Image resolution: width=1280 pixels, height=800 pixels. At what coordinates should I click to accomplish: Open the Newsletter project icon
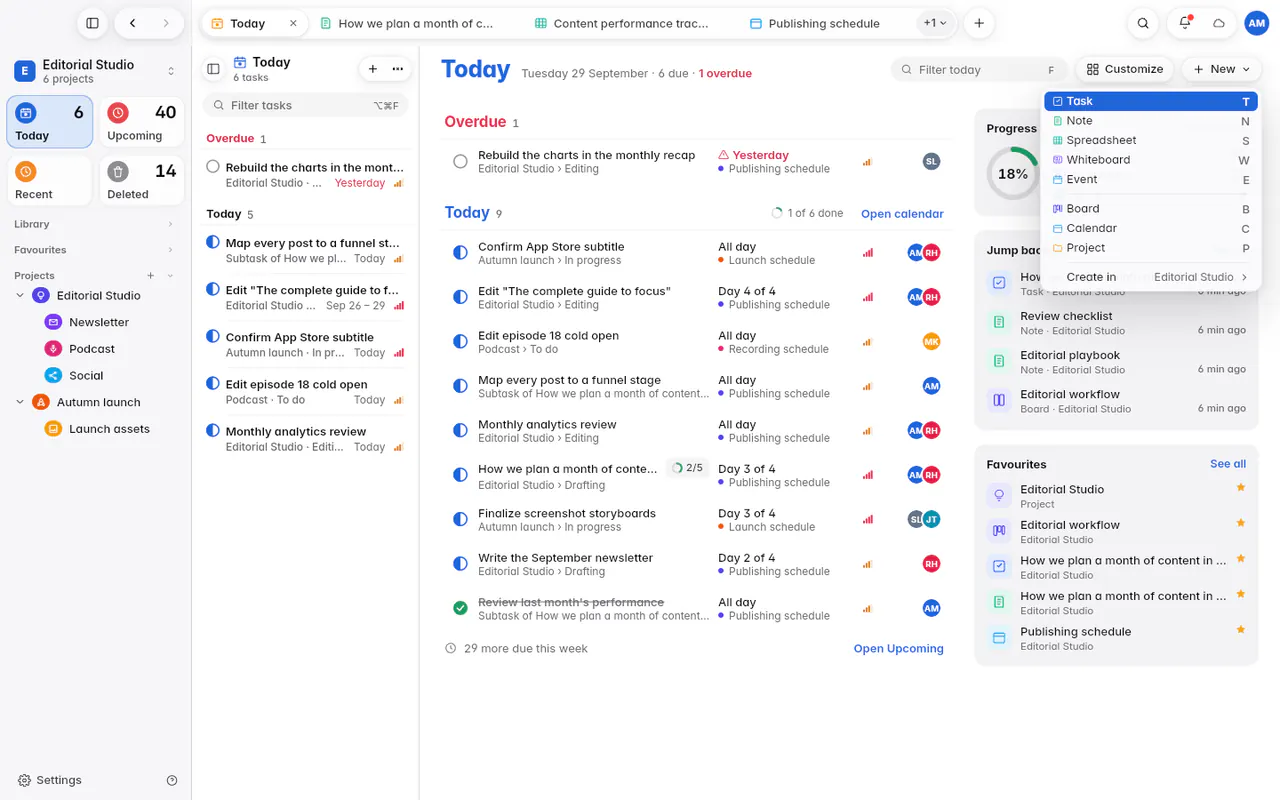(x=53, y=322)
